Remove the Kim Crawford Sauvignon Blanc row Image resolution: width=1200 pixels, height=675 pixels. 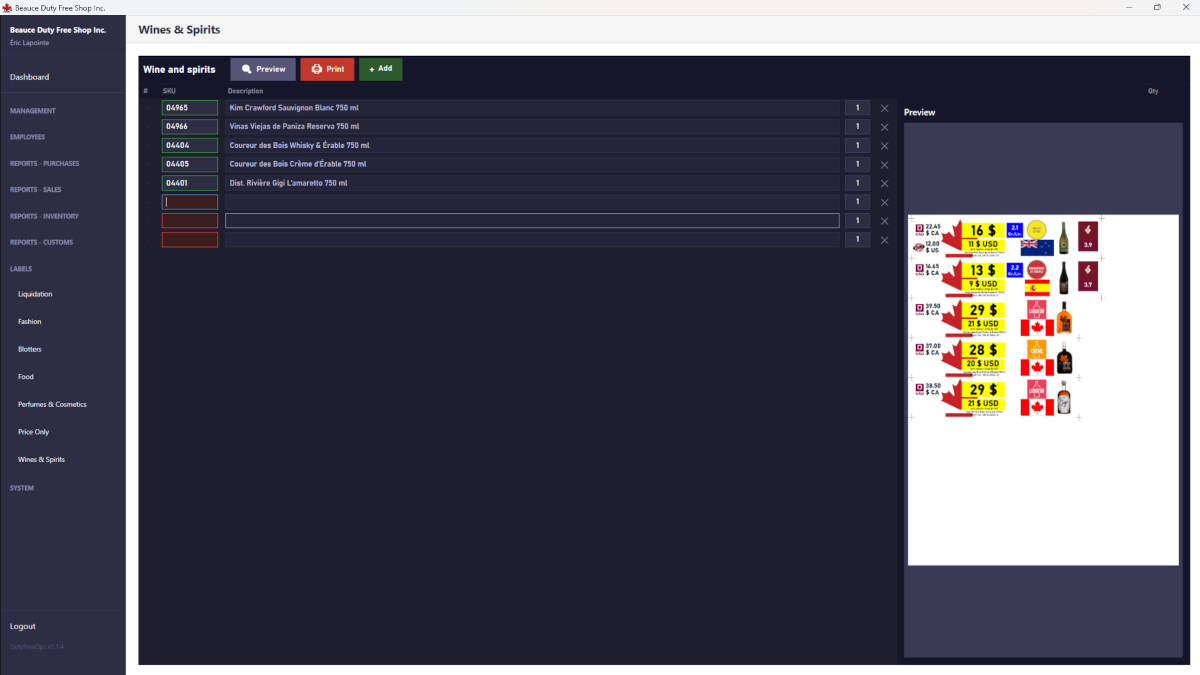click(884, 108)
